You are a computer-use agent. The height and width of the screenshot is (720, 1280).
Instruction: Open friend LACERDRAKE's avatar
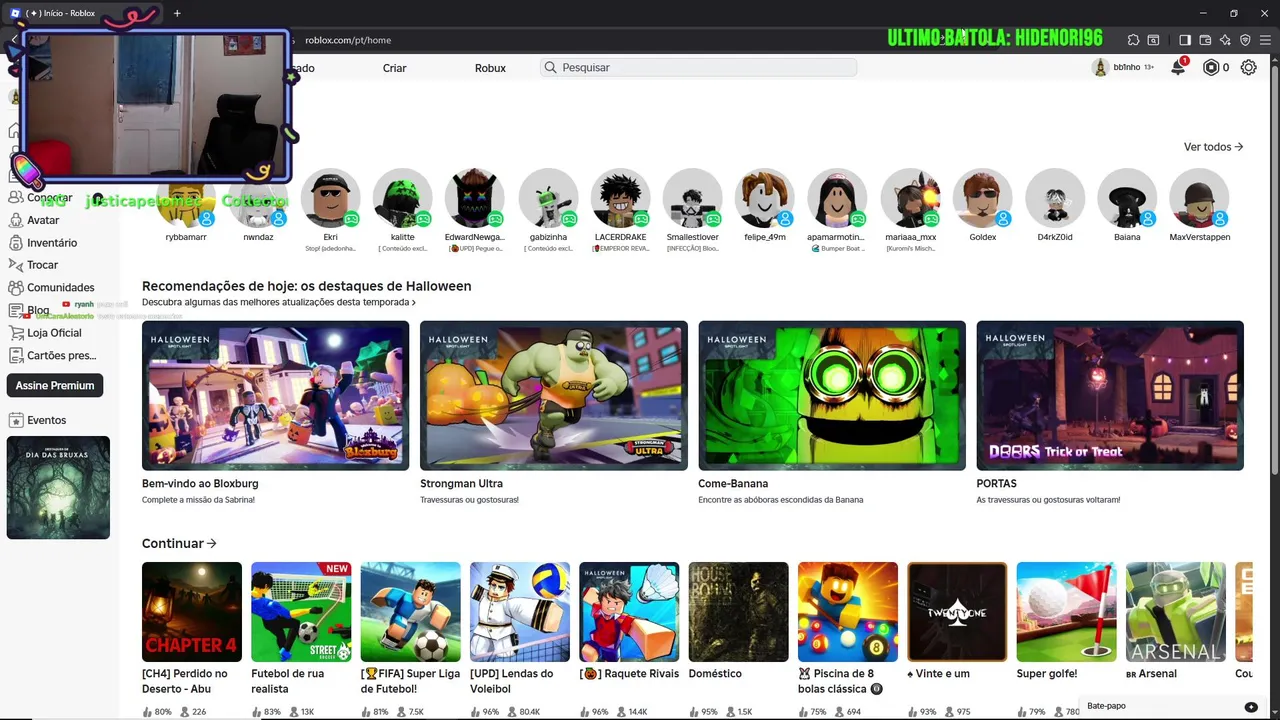point(621,198)
